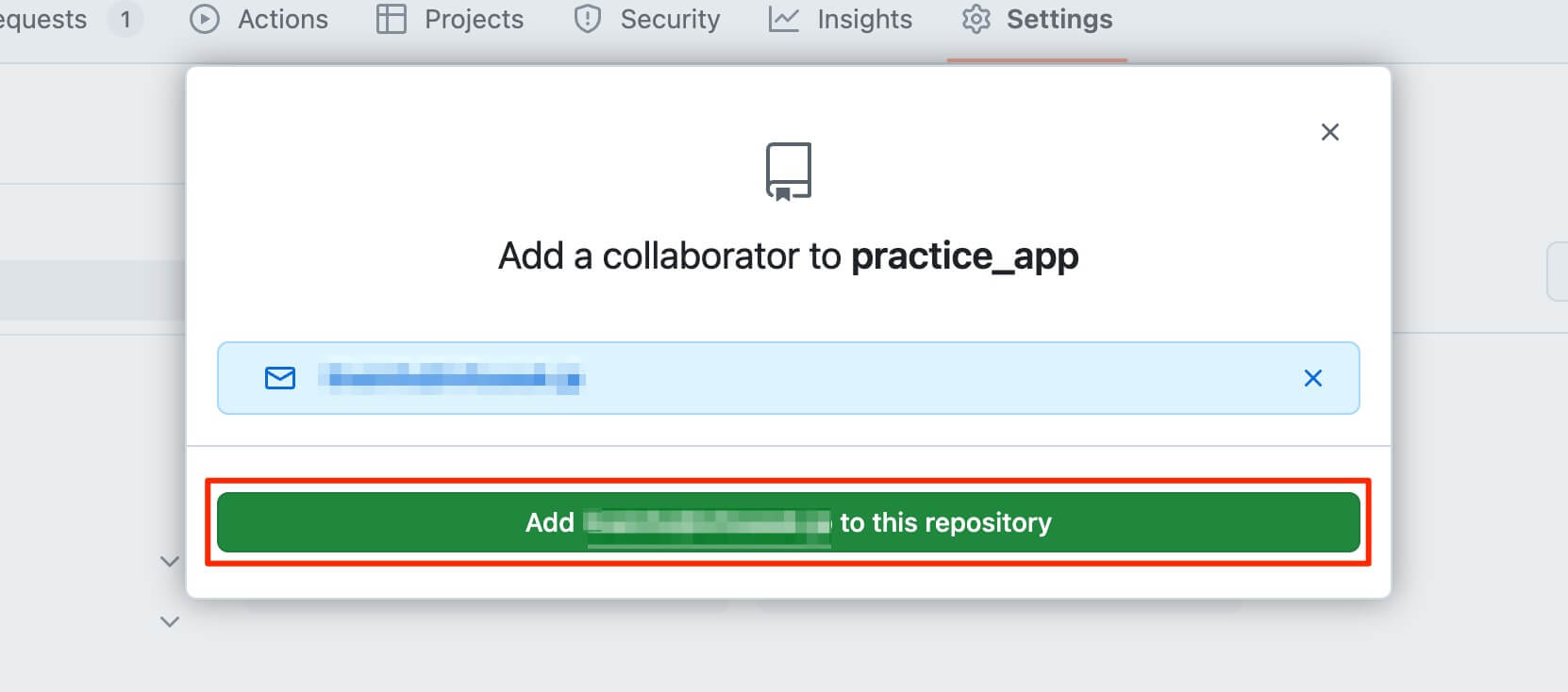Remove the selected email collaborator entry
Viewport: 1568px width, 692px height.
[x=1312, y=378]
